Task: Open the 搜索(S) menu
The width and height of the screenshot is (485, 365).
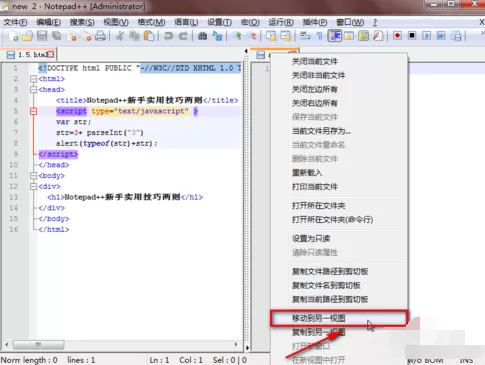Action: 82,22
